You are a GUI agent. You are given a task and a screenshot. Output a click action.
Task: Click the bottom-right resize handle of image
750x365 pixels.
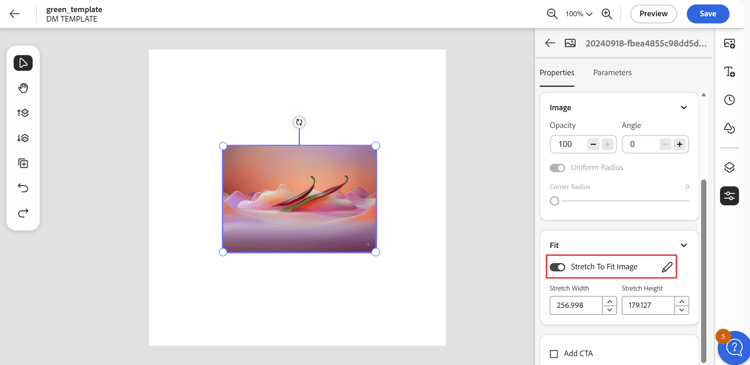[376, 252]
